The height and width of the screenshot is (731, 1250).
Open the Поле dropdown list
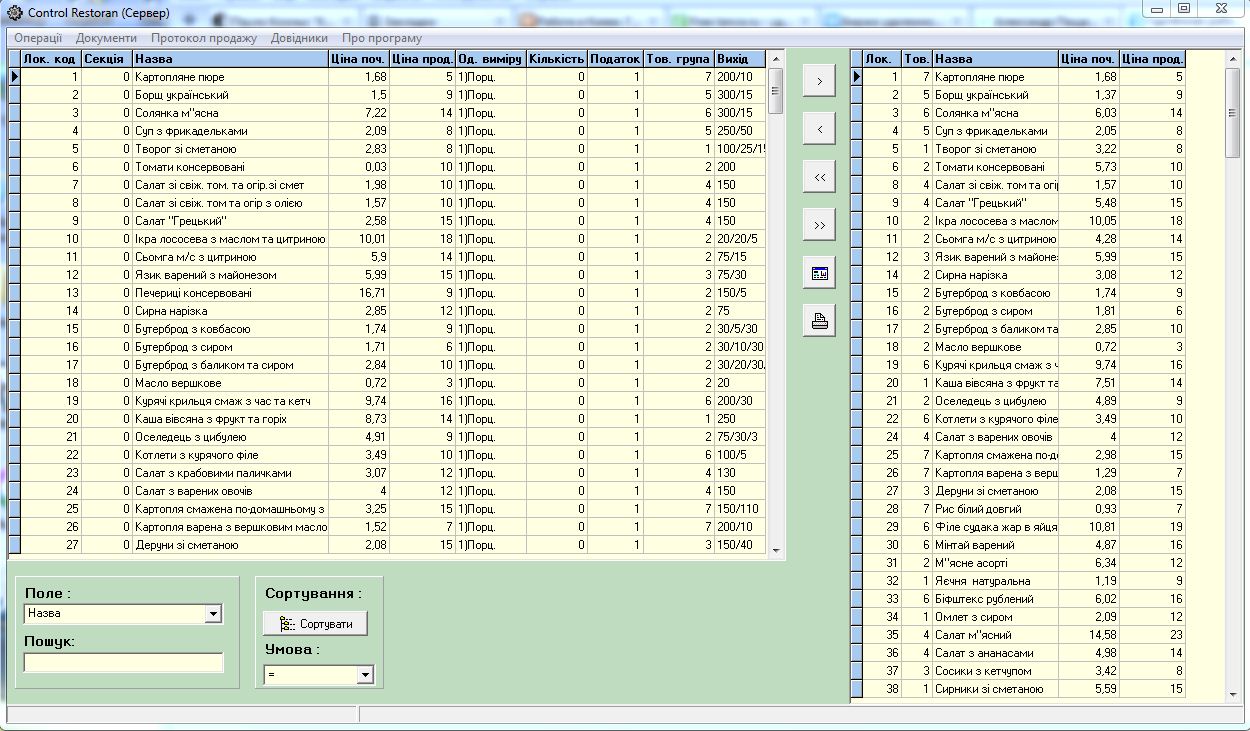tap(213, 614)
